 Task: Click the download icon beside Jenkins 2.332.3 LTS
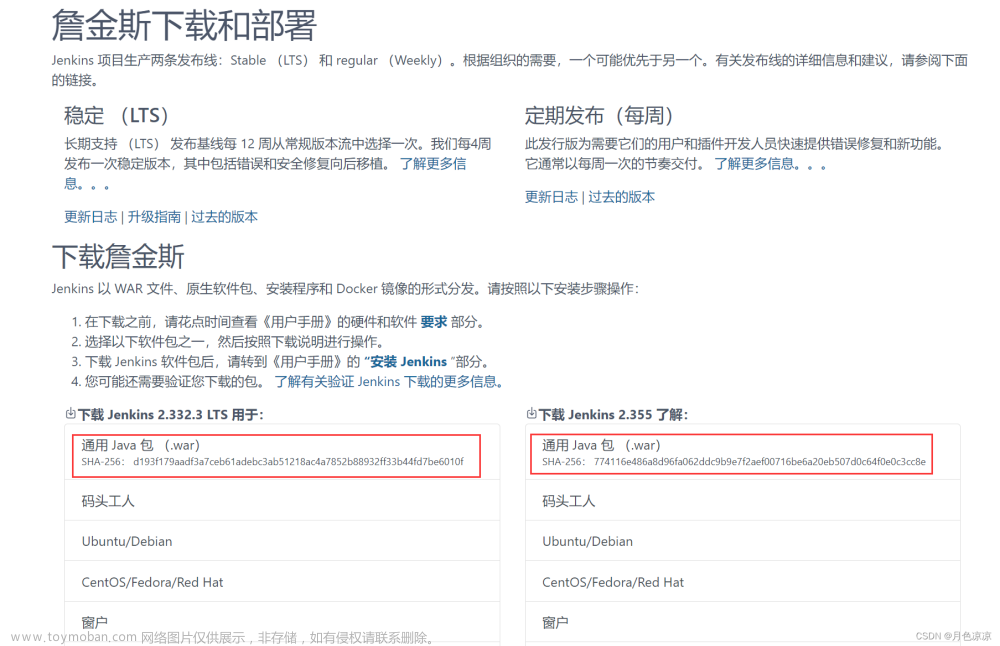click(71, 414)
